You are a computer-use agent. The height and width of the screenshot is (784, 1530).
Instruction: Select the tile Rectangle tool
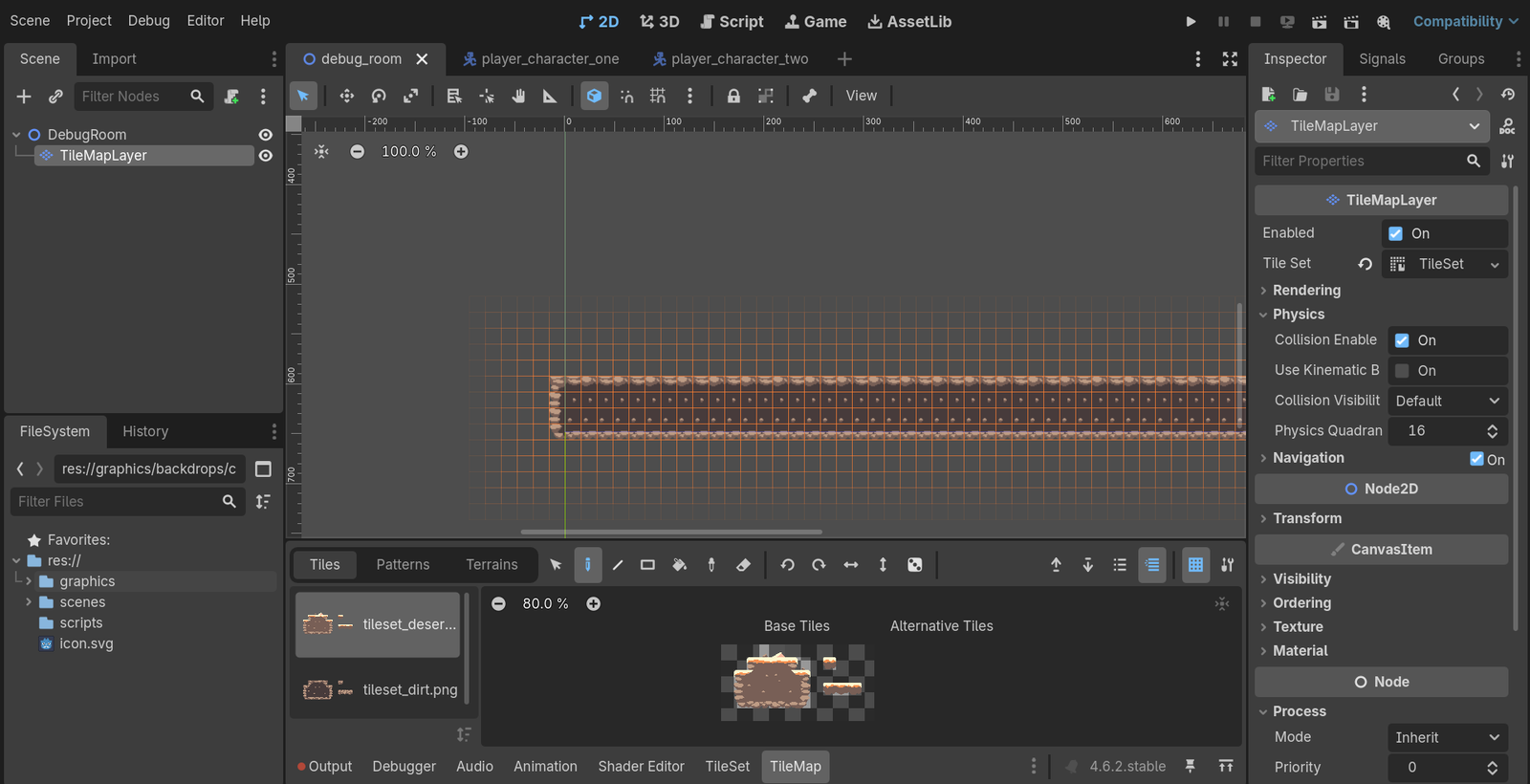point(647,565)
